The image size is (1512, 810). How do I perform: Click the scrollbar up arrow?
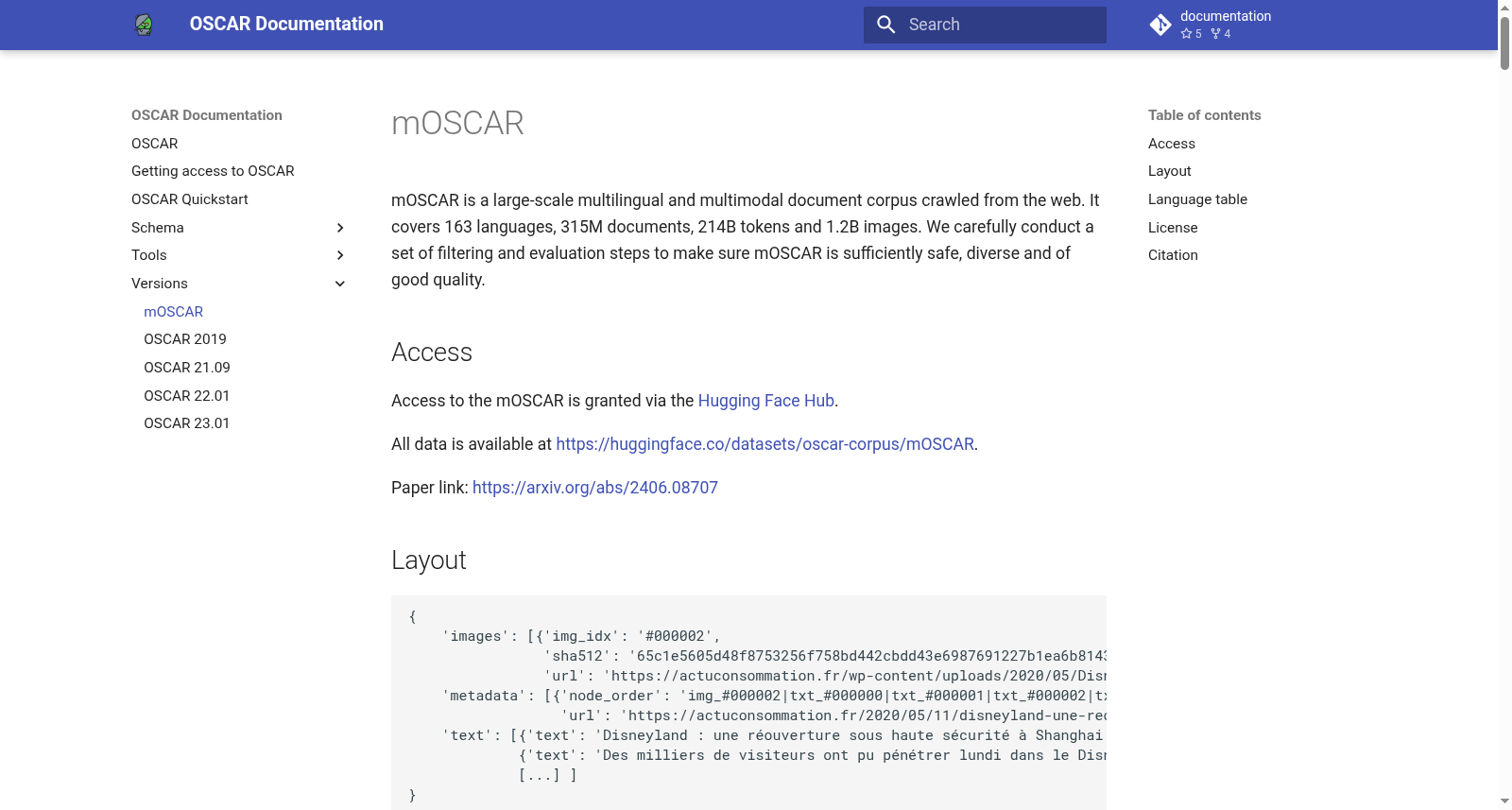pyautogui.click(x=1505, y=7)
